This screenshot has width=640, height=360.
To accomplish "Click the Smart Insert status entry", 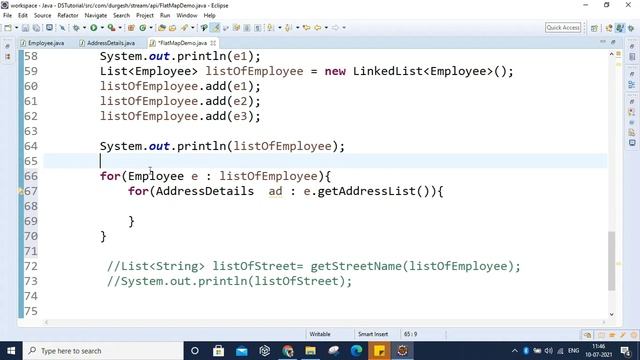I will point(373,334).
